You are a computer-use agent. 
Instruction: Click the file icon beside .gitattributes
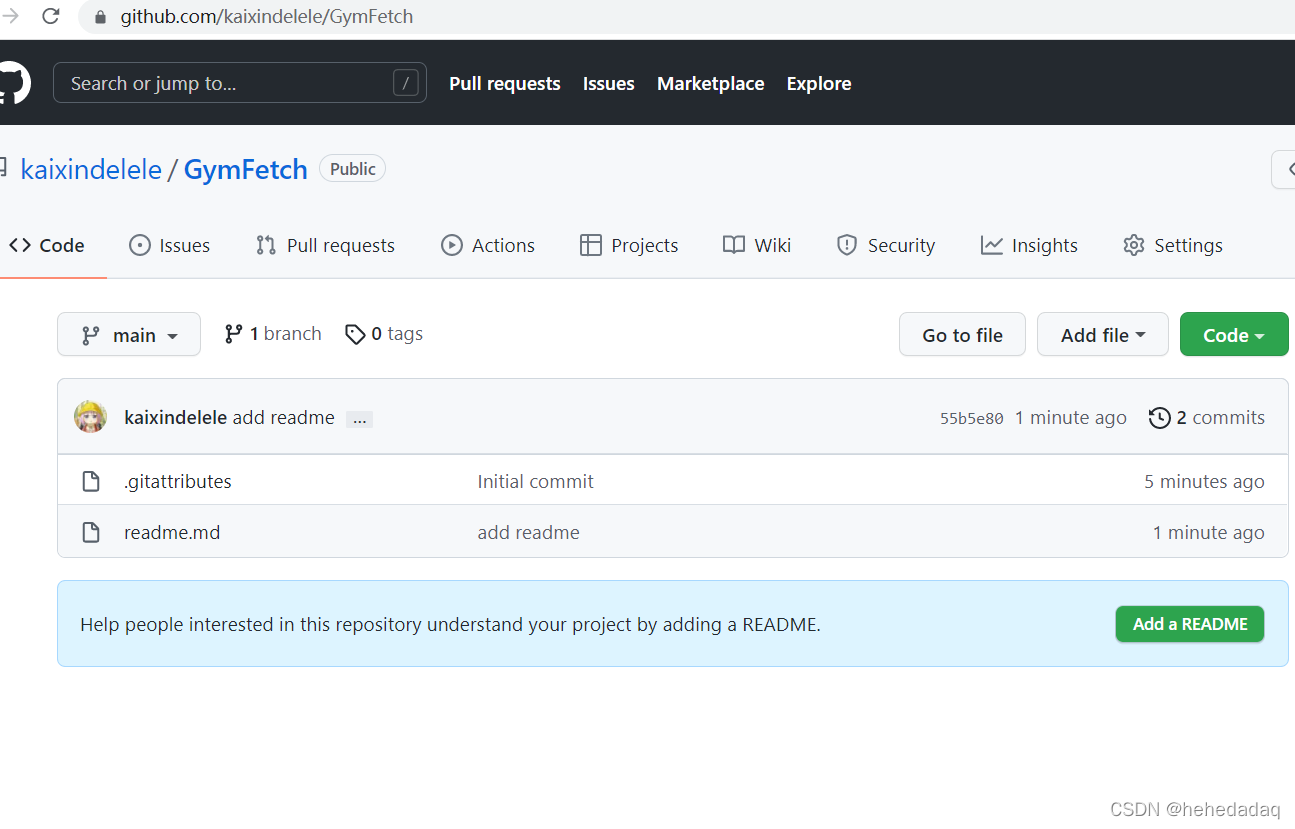[91, 481]
